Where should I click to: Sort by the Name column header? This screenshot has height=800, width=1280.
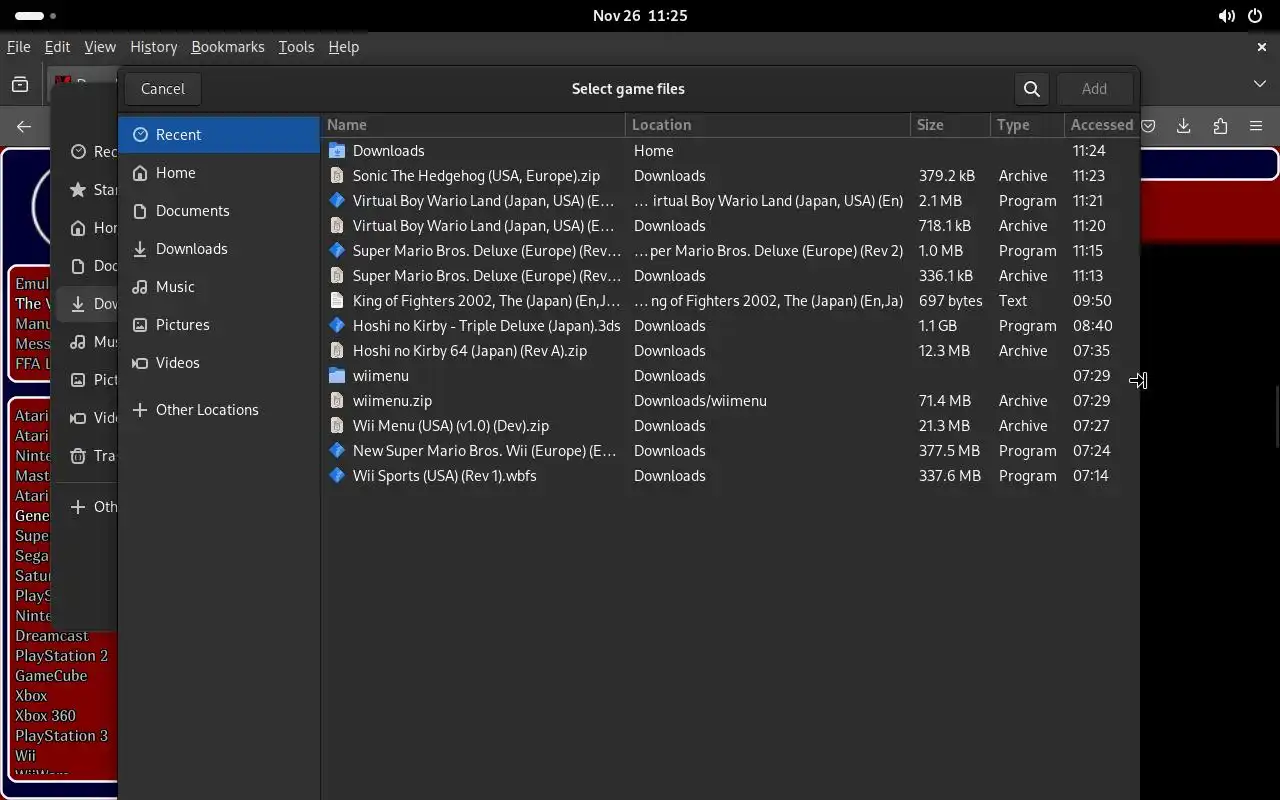[x=473, y=125]
